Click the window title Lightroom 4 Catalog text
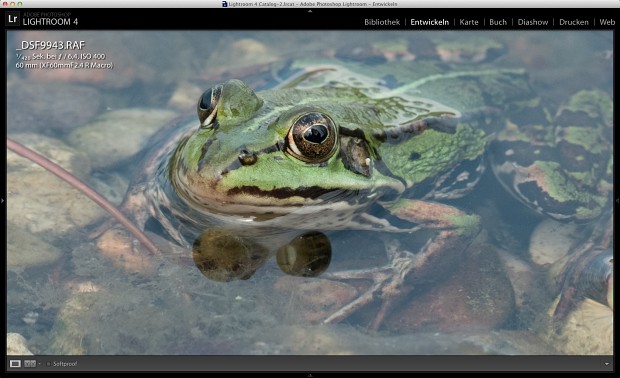This screenshot has width=620, height=378. click(312, 4)
